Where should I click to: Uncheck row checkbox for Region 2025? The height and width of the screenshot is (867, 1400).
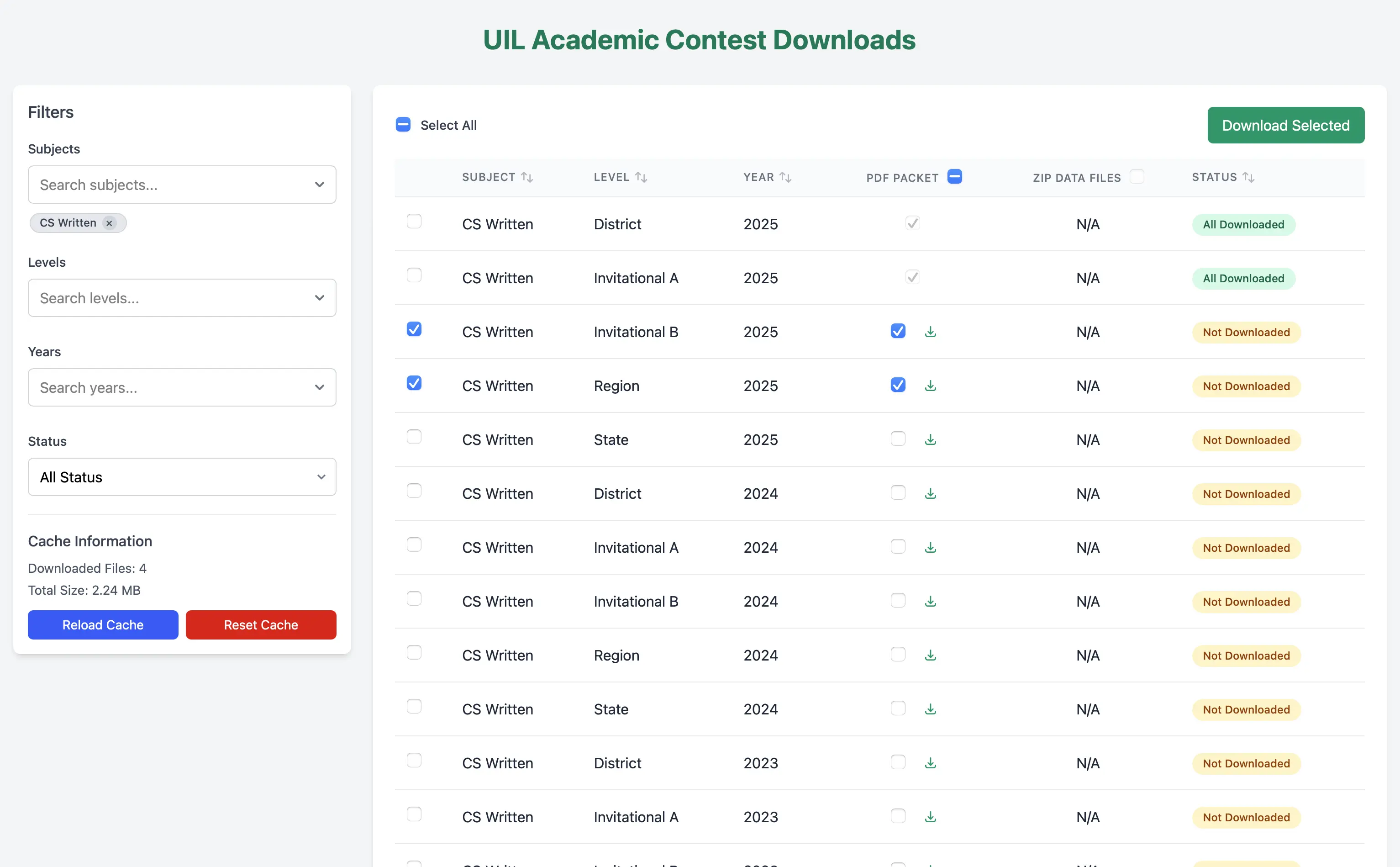414,382
